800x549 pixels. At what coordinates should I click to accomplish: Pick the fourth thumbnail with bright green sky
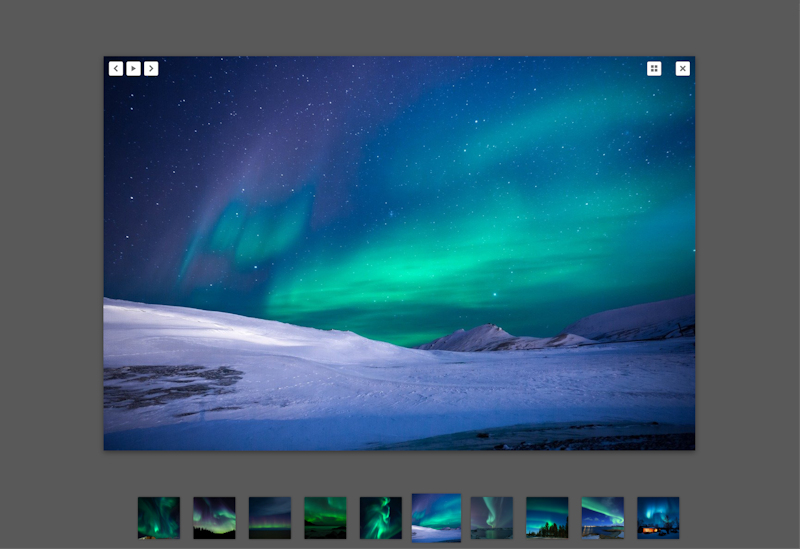point(325,518)
